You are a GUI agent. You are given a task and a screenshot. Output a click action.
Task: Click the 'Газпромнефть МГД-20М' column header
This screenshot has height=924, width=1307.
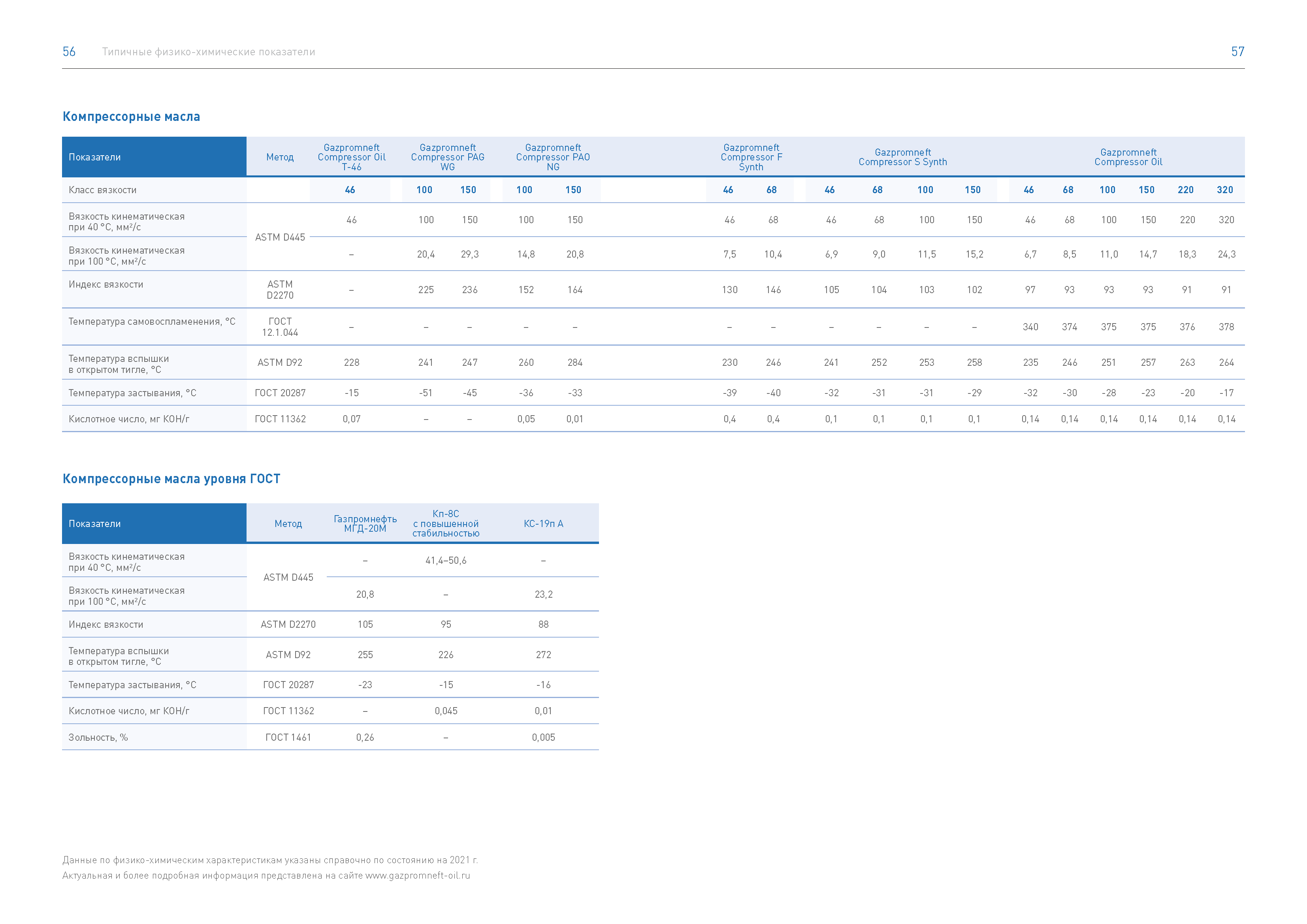coord(365,524)
